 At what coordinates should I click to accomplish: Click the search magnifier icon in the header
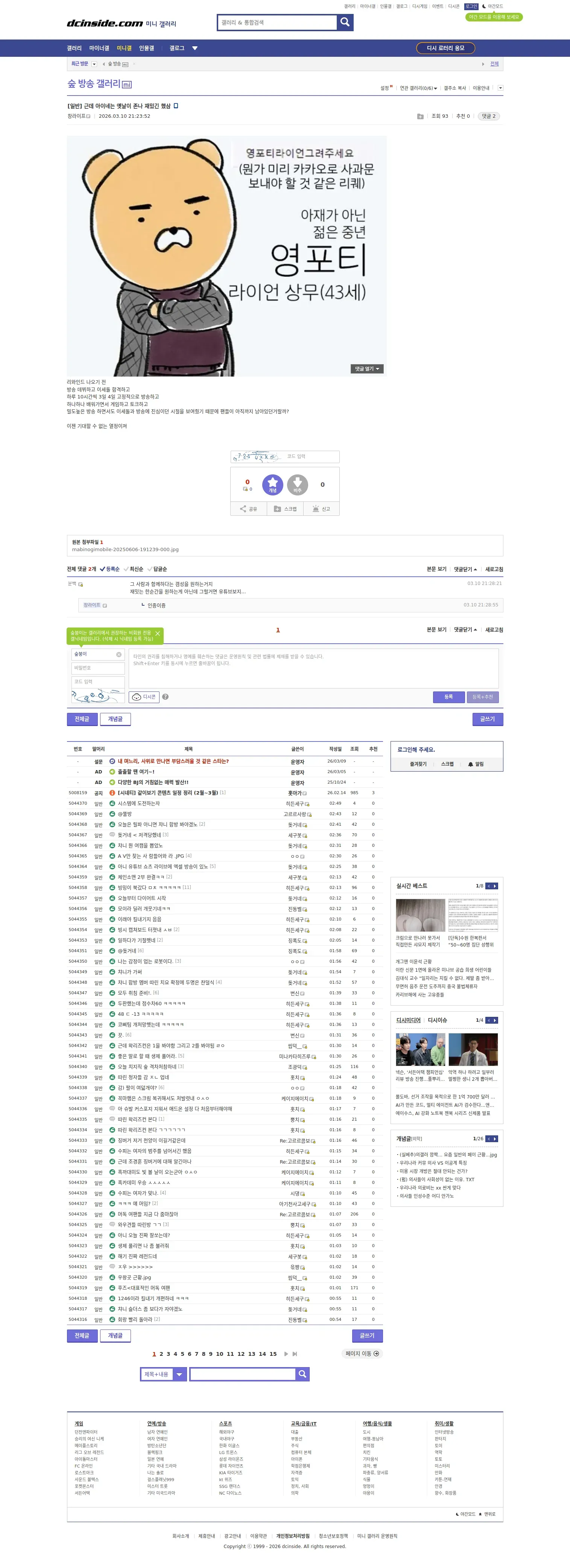[x=345, y=23]
